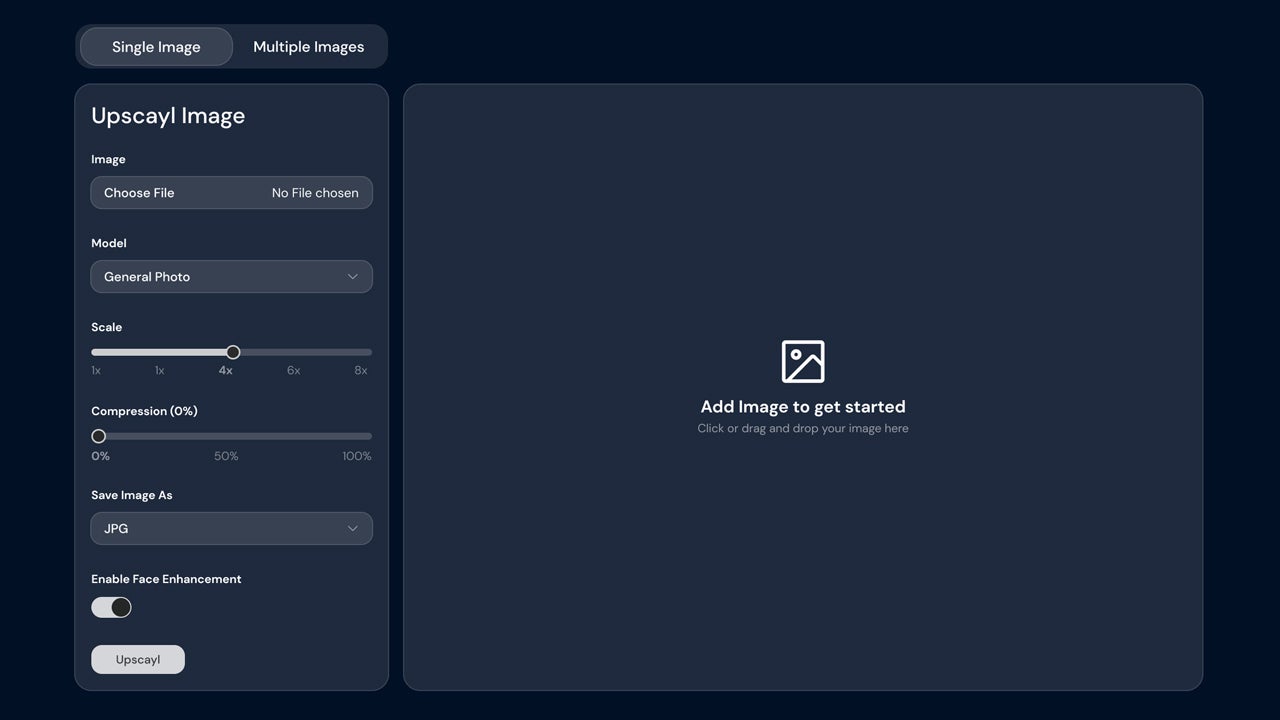Click the 'Add Image to get started' text
The image size is (1280, 720).
click(803, 407)
